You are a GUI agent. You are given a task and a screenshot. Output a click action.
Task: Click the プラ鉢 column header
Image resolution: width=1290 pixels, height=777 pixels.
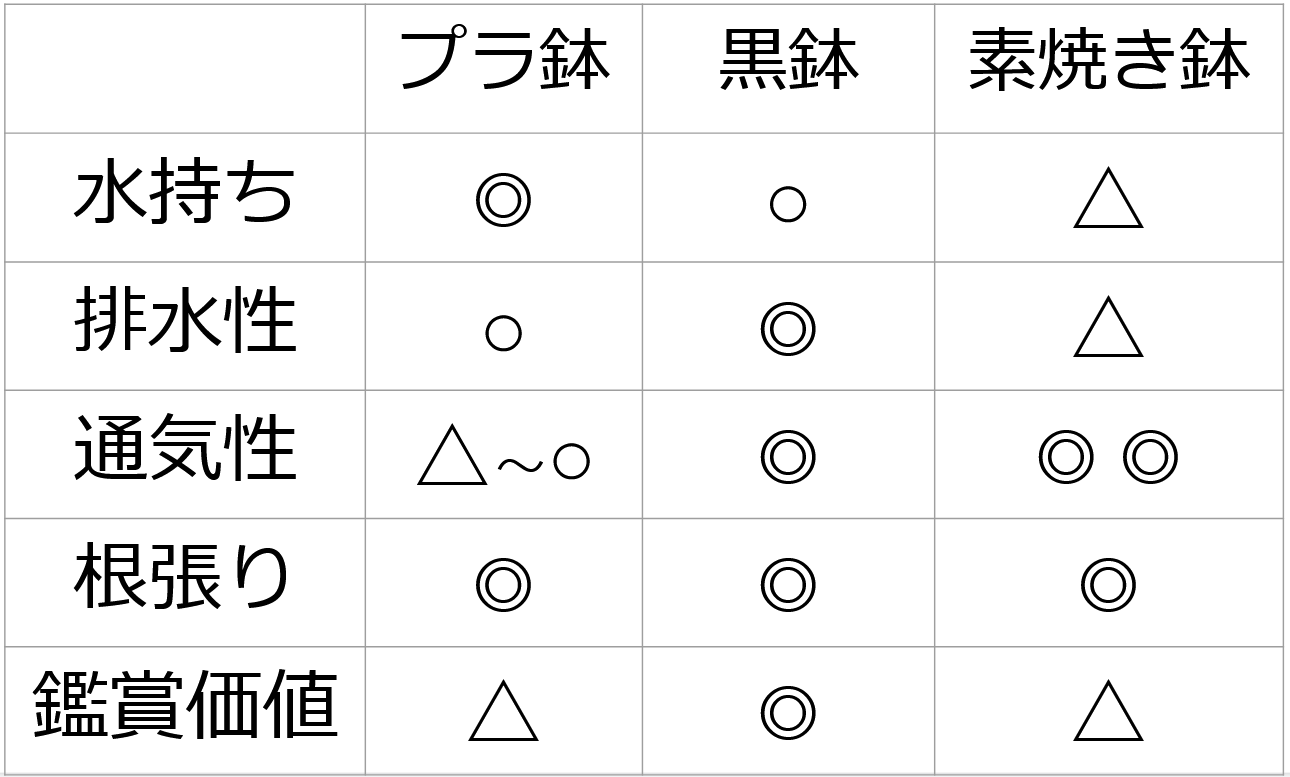point(504,62)
